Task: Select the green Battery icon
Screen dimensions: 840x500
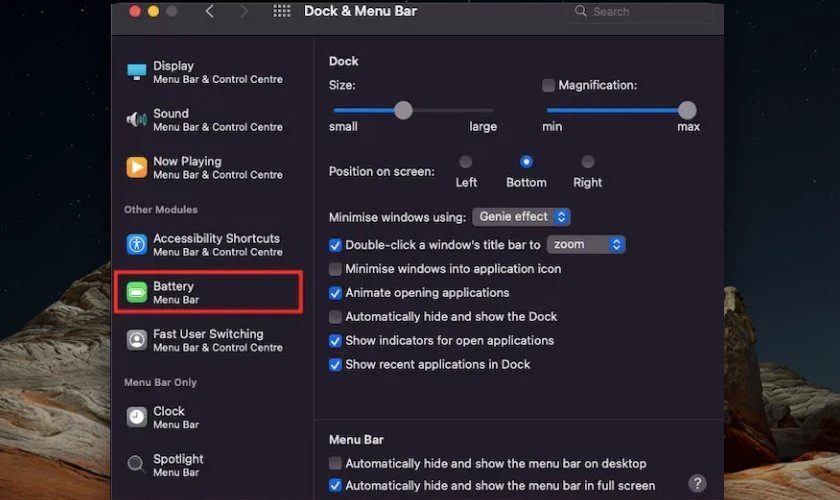Action: click(136, 292)
